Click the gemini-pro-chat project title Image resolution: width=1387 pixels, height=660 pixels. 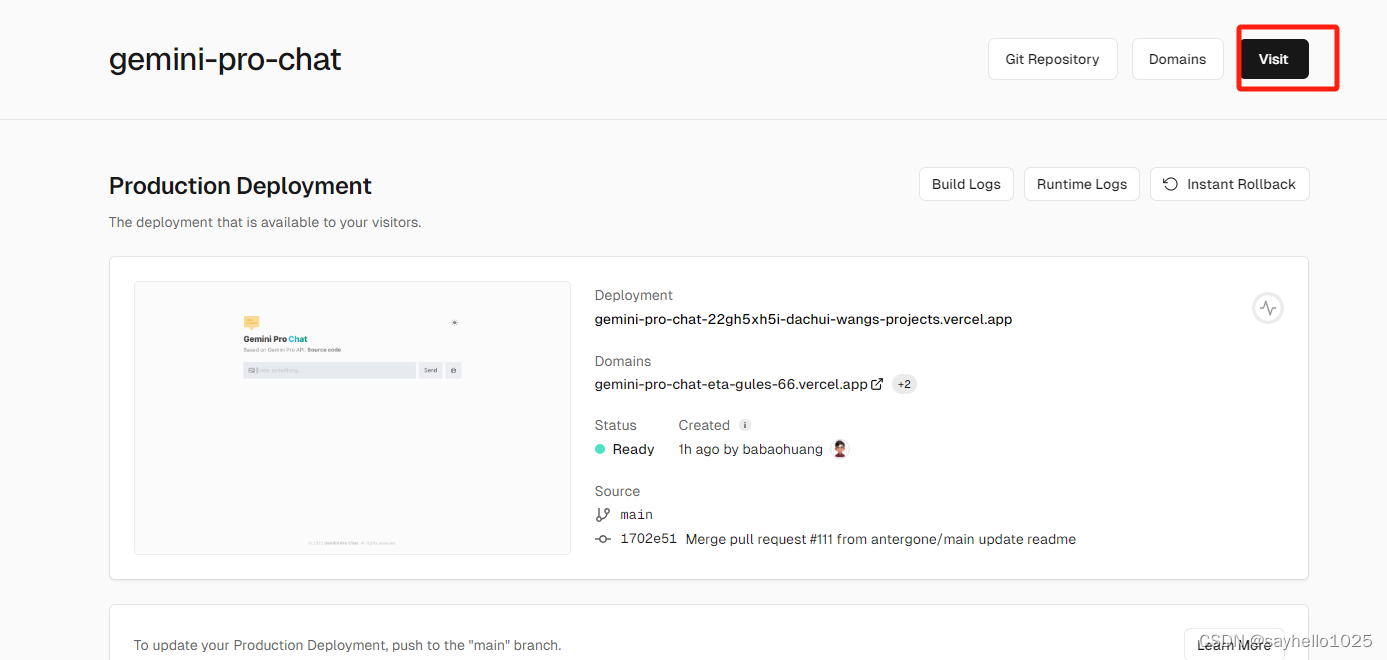point(225,59)
